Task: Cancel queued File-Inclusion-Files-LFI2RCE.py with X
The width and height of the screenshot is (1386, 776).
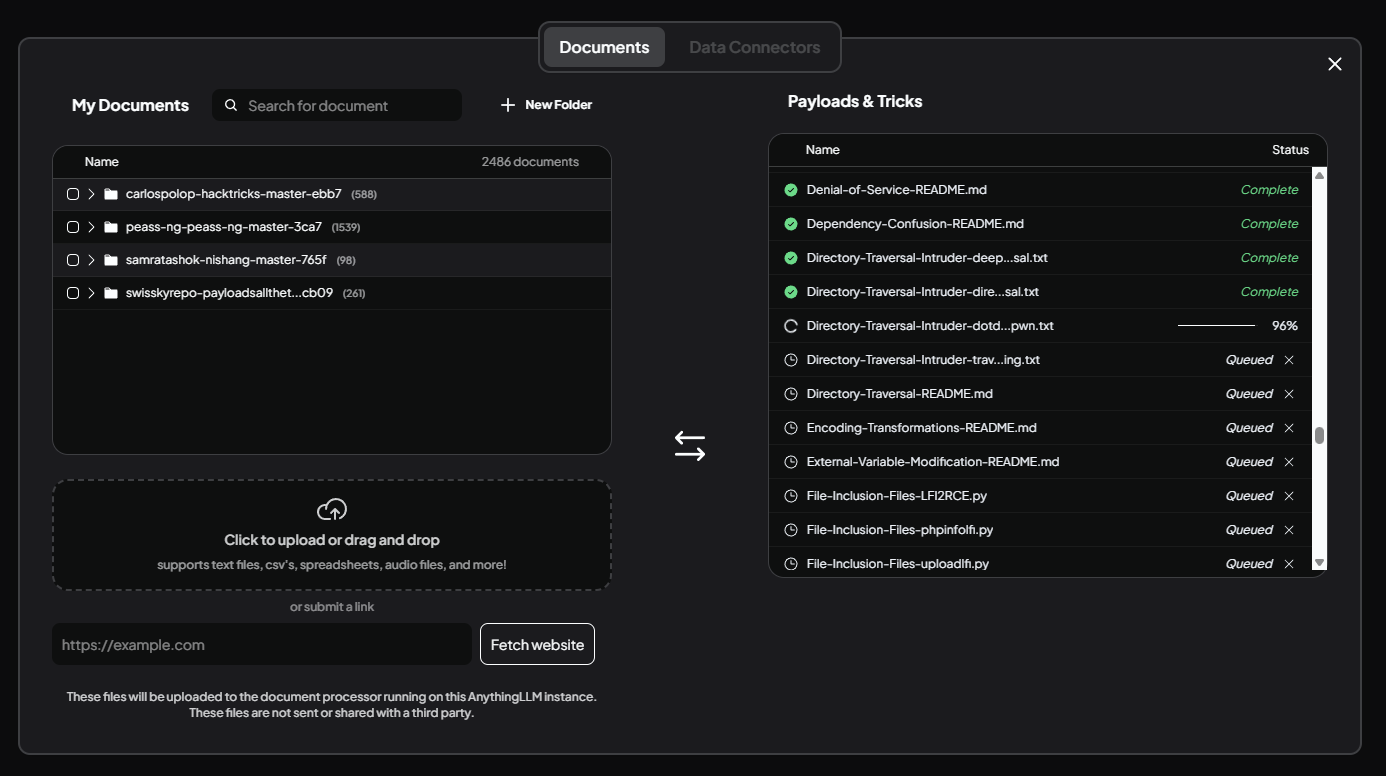Action: point(1289,496)
